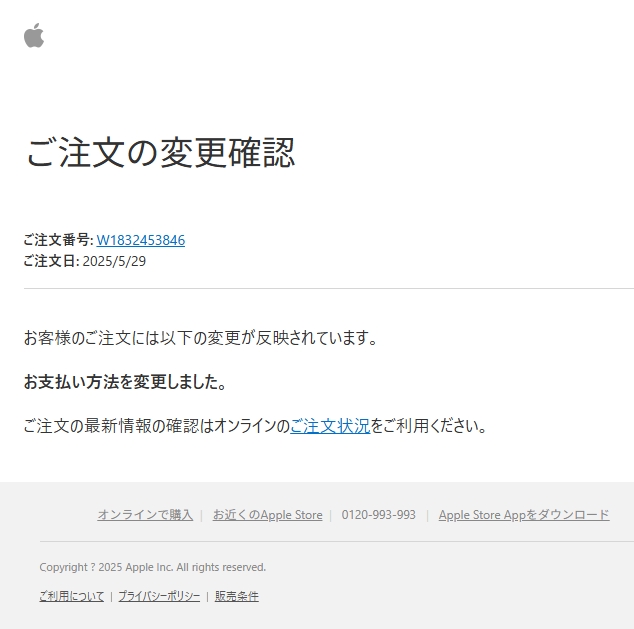
Task: Open the ご利用について footer link
Action: (72, 596)
